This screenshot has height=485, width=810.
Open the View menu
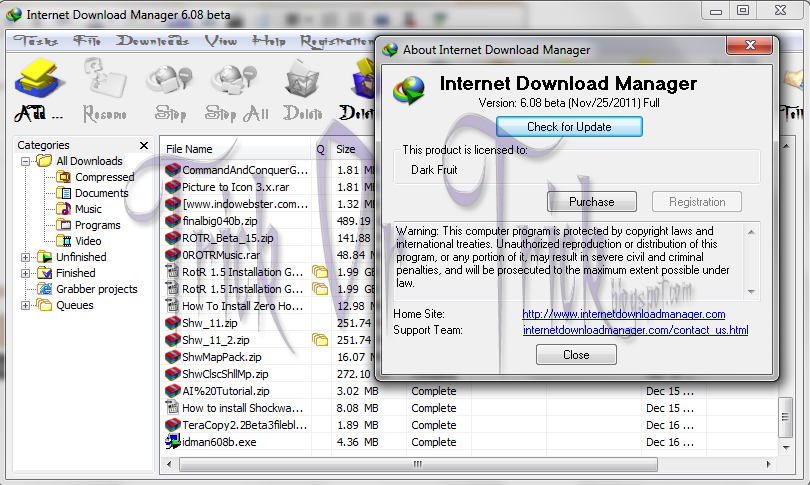[221, 41]
